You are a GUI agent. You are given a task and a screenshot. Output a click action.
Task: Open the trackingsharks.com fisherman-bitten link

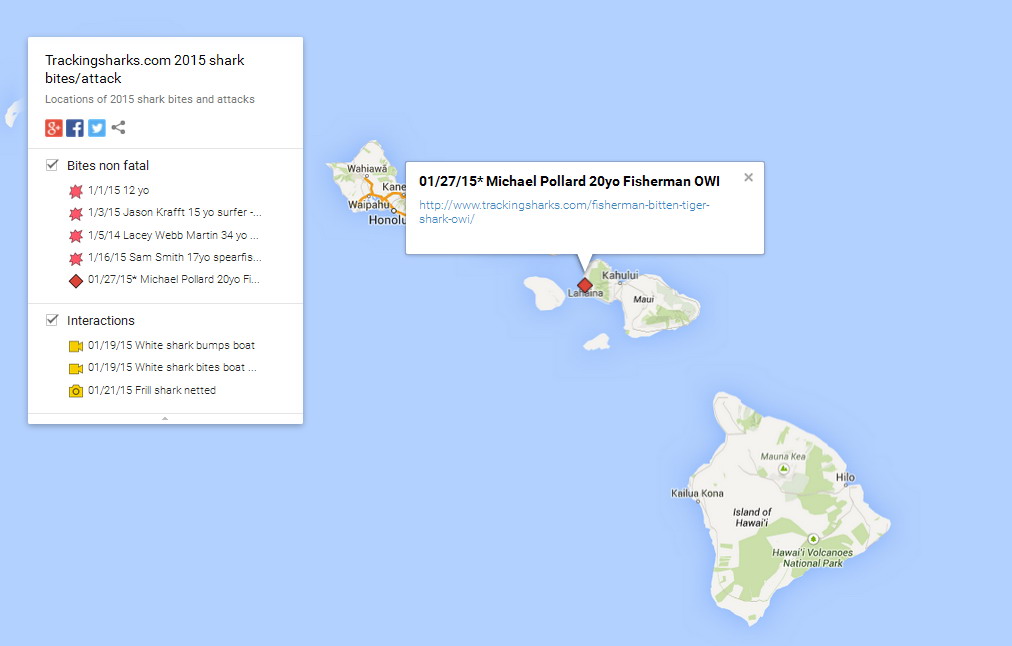point(564,212)
